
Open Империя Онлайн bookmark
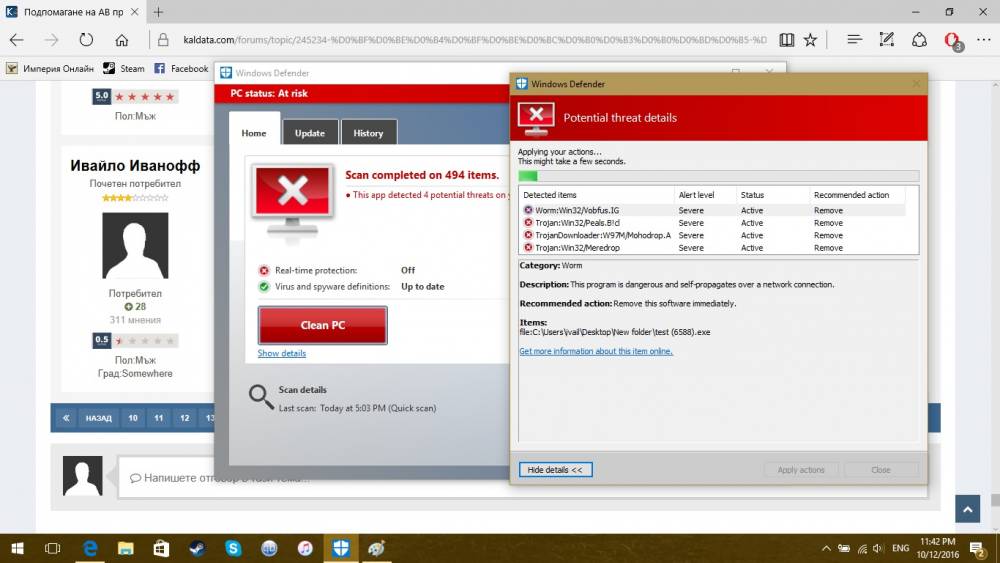[50, 68]
